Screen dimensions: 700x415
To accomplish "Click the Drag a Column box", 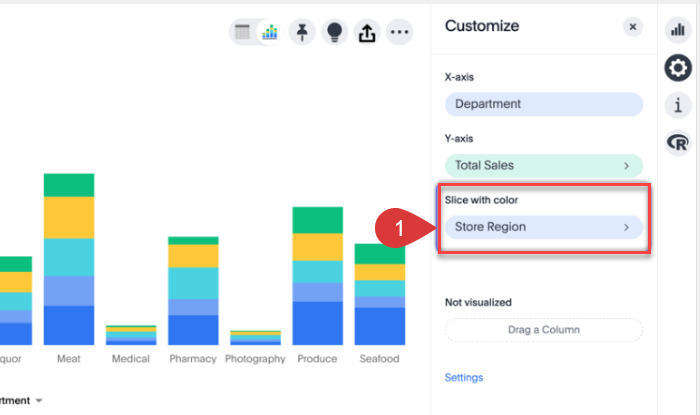I will click(x=543, y=330).
